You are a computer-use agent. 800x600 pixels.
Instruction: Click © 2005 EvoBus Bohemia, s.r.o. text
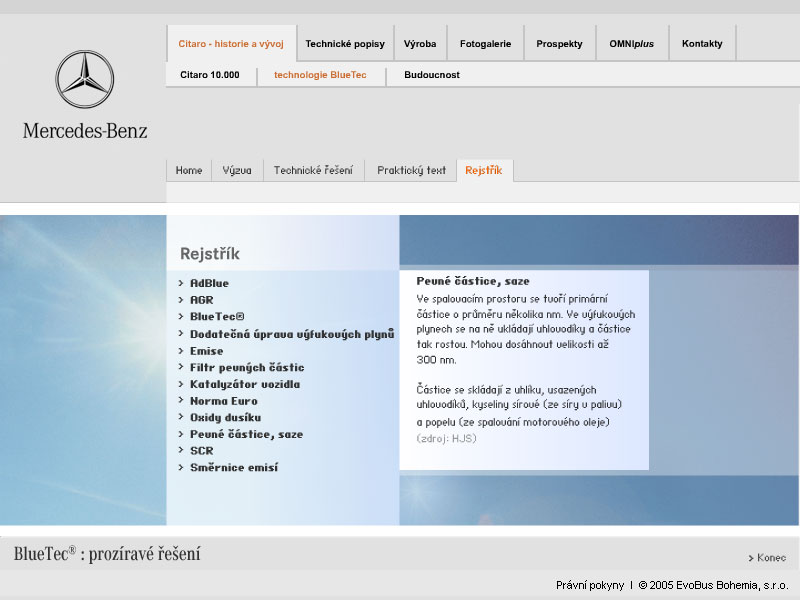click(x=713, y=585)
